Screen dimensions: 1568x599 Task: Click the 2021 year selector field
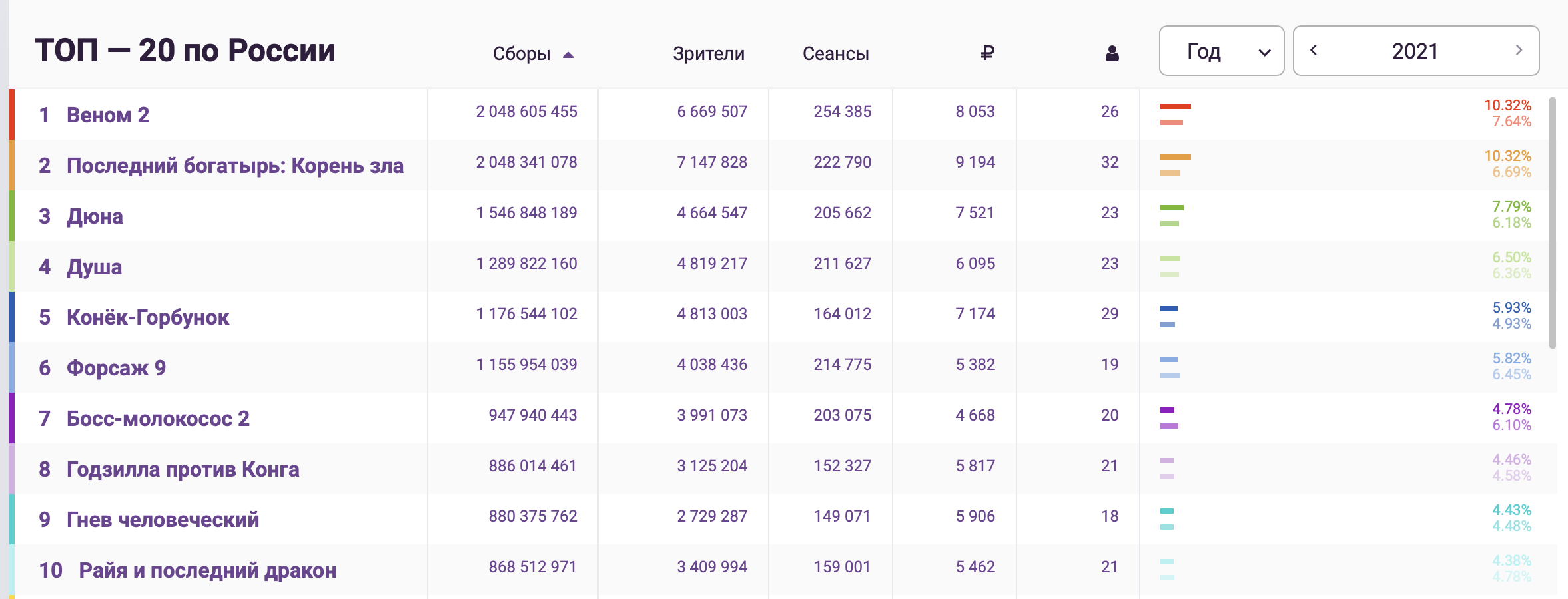tap(1417, 50)
